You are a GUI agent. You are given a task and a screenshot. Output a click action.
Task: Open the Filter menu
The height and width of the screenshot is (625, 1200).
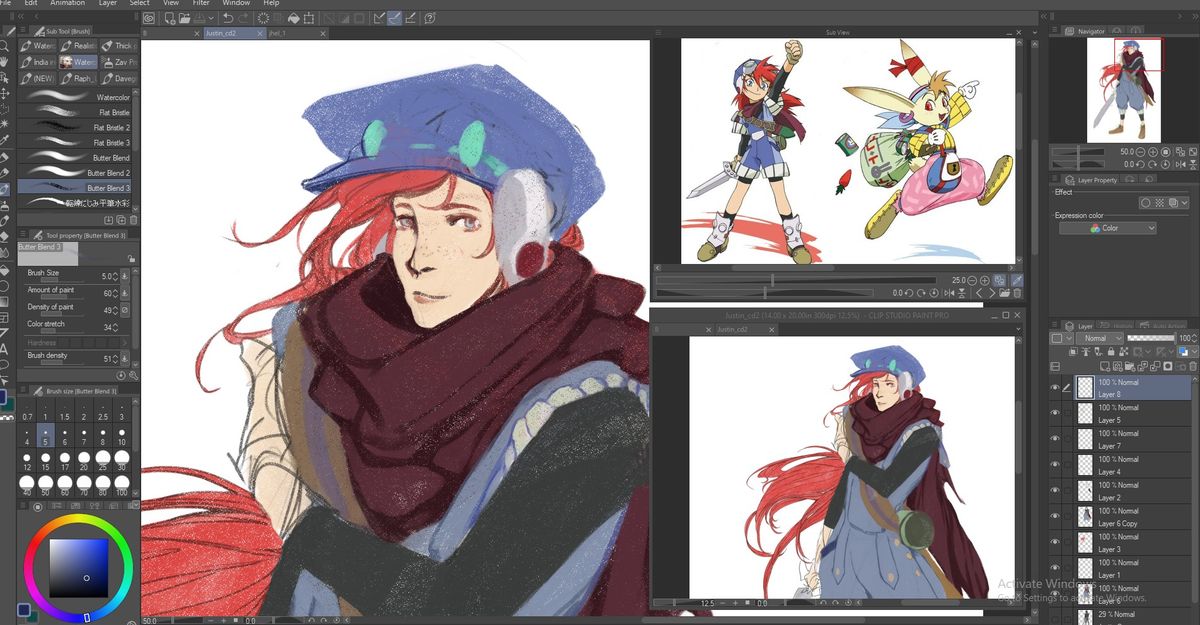click(201, 3)
